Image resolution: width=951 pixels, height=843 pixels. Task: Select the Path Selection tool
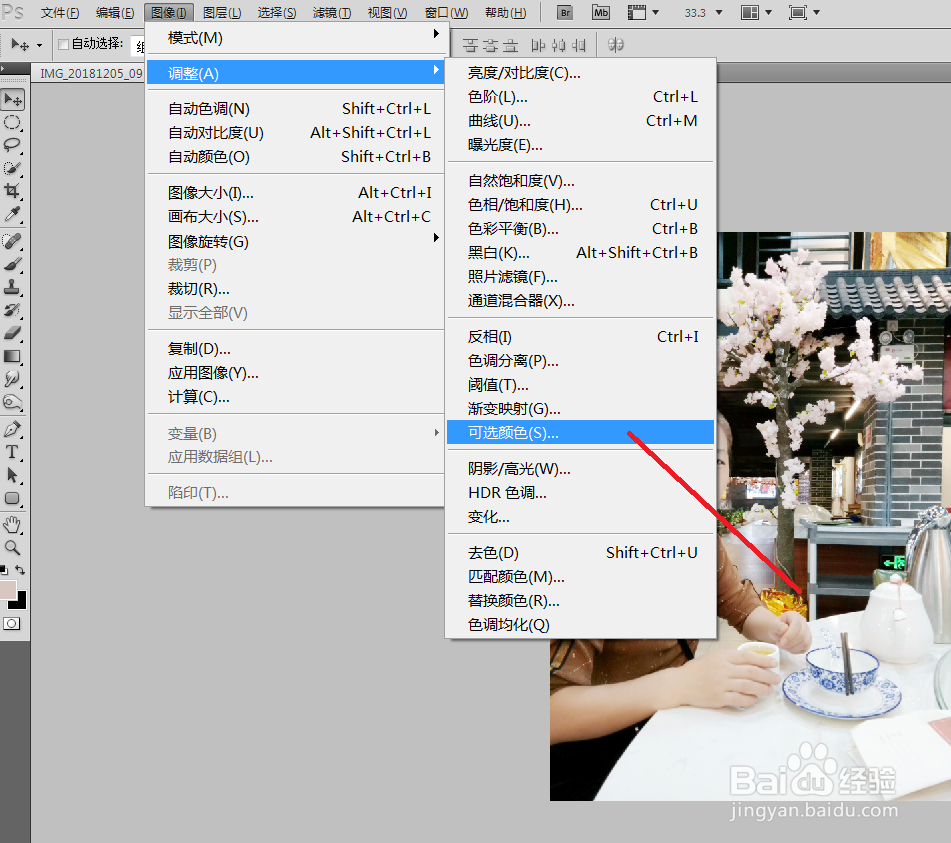(x=13, y=475)
